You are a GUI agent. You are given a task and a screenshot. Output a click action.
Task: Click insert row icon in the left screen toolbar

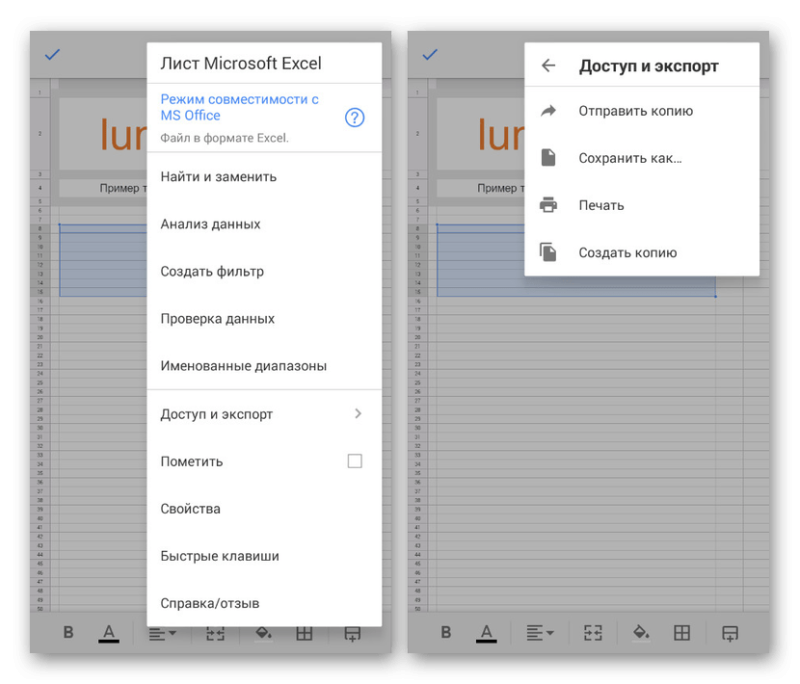[x=353, y=634]
